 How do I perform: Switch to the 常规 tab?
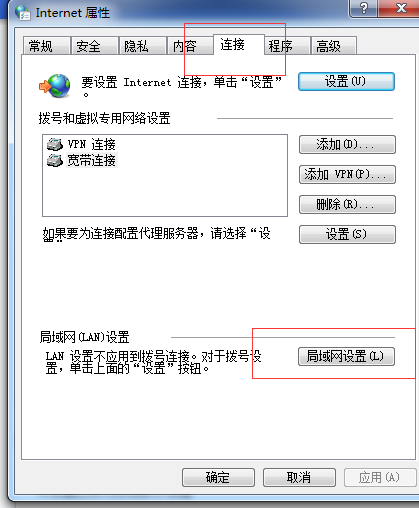click(47, 46)
